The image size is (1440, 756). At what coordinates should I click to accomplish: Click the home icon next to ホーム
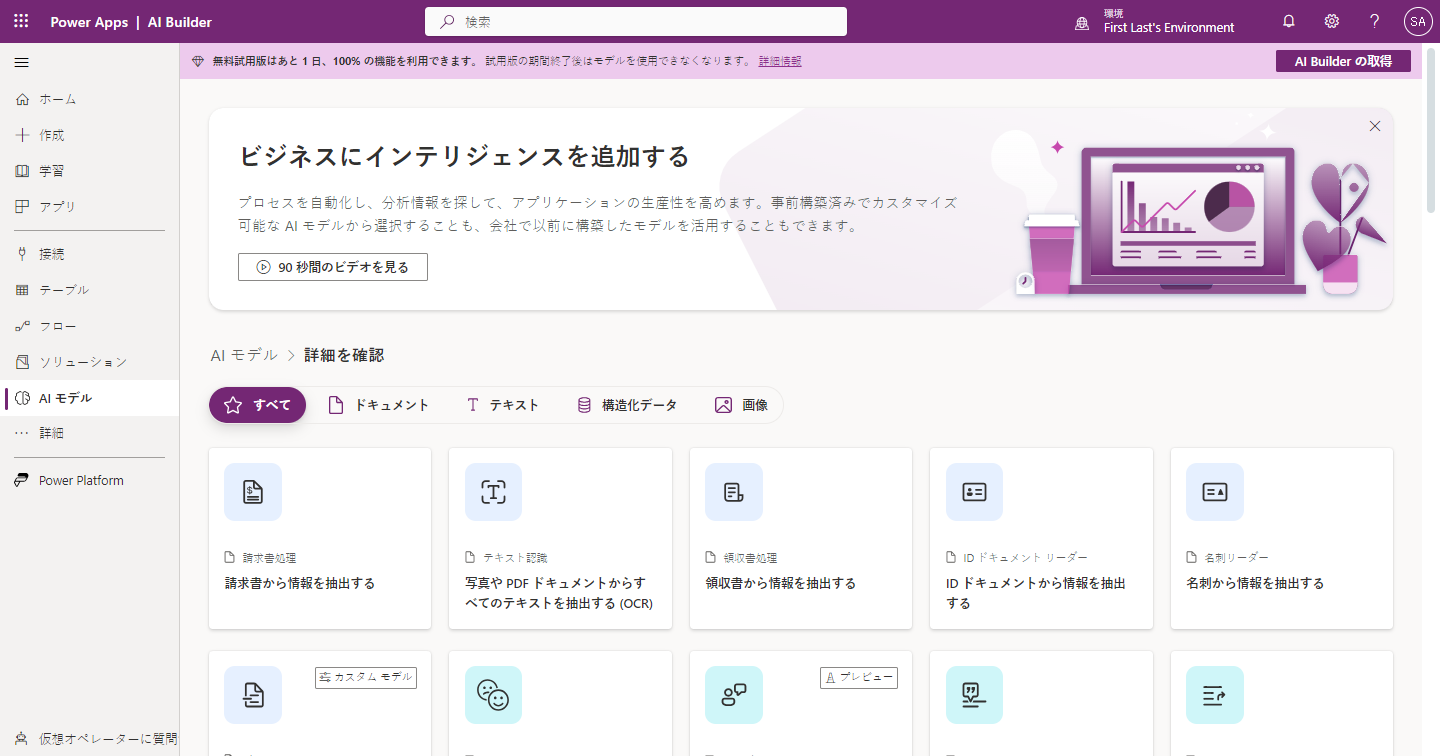click(x=23, y=99)
